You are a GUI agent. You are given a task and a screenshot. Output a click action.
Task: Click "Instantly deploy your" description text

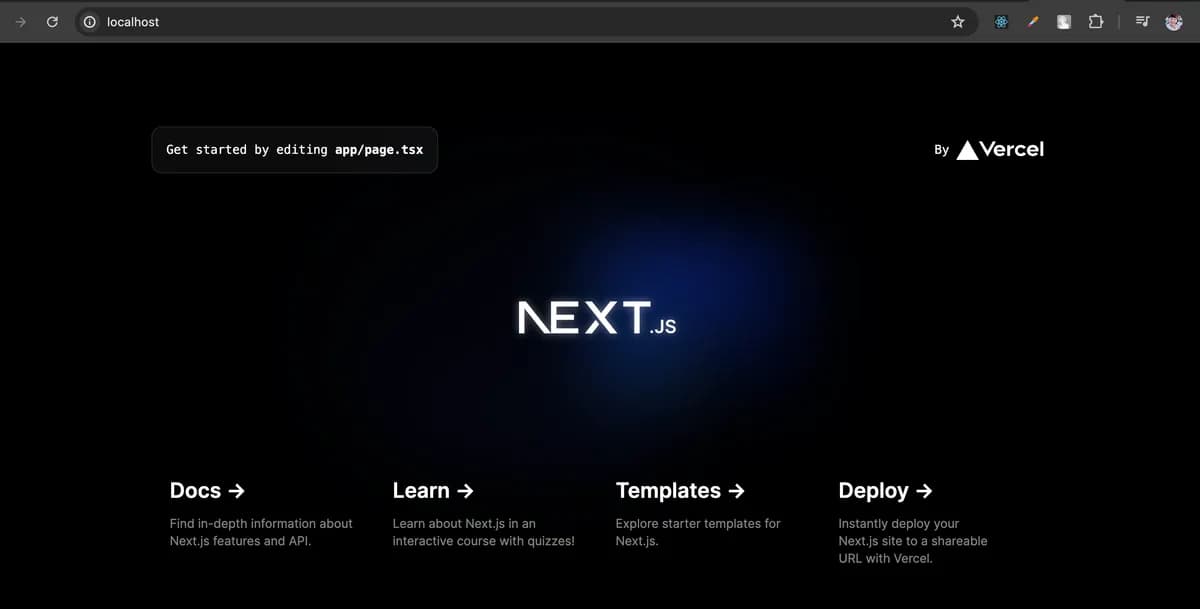(899, 523)
